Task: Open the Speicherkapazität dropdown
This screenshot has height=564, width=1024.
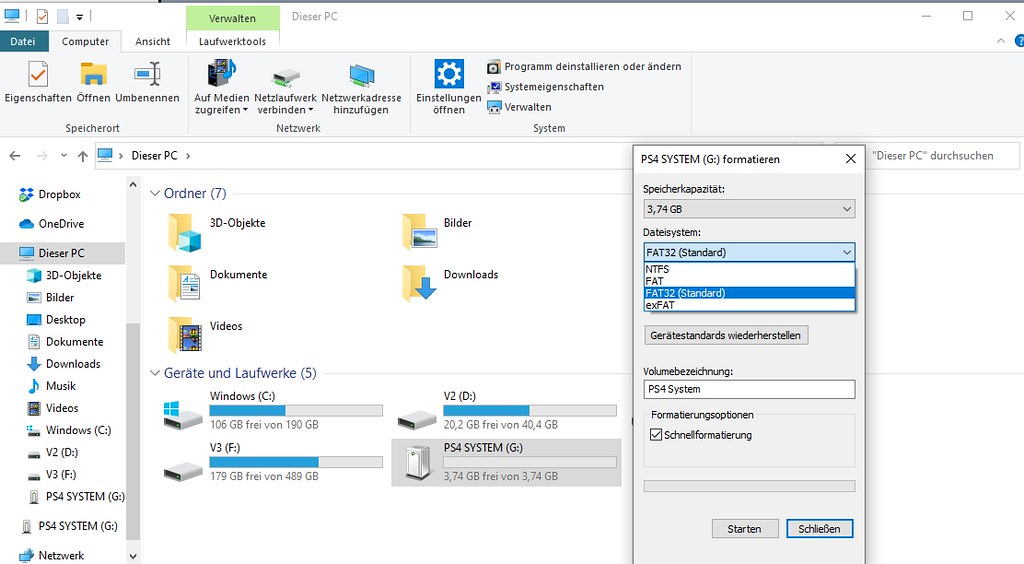Action: pyautogui.click(x=749, y=209)
